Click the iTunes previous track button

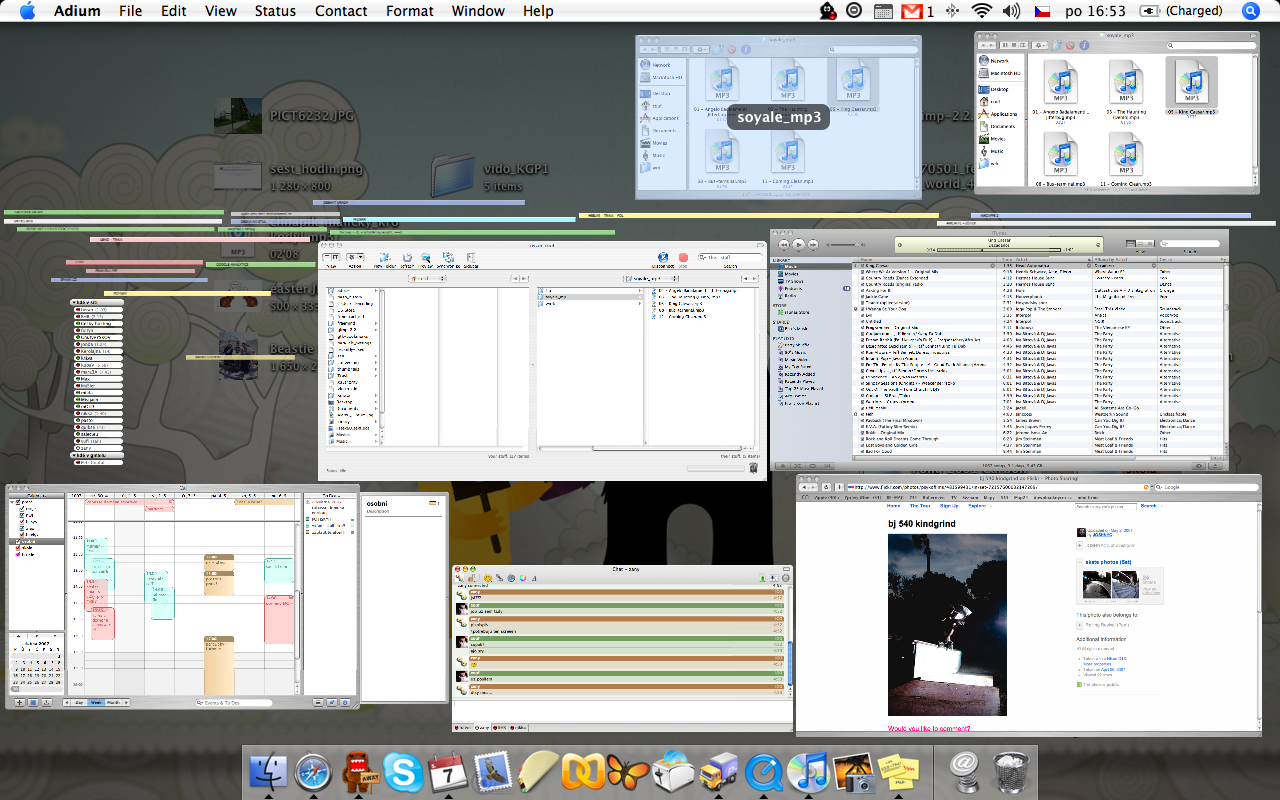784,244
